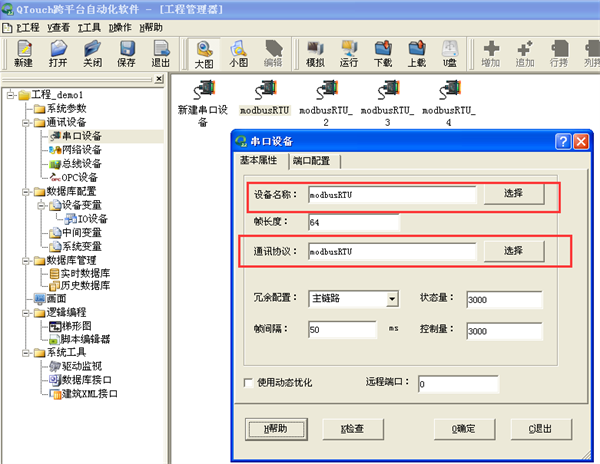This screenshot has height=464, width=600.
Task: Start simulation with 模拟 icon
Action: [x=315, y=54]
